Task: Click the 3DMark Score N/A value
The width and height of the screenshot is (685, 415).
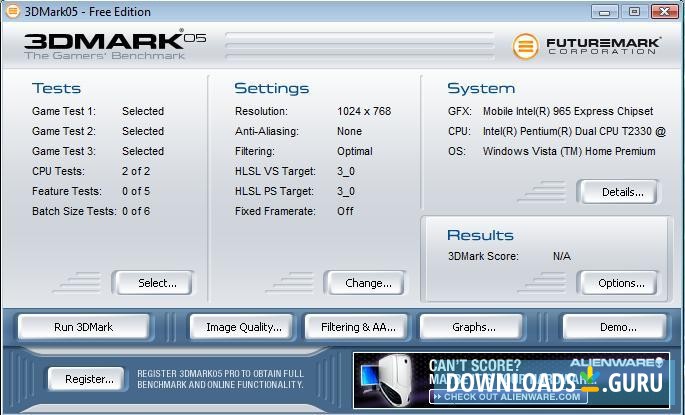Action: [x=561, y=256]
